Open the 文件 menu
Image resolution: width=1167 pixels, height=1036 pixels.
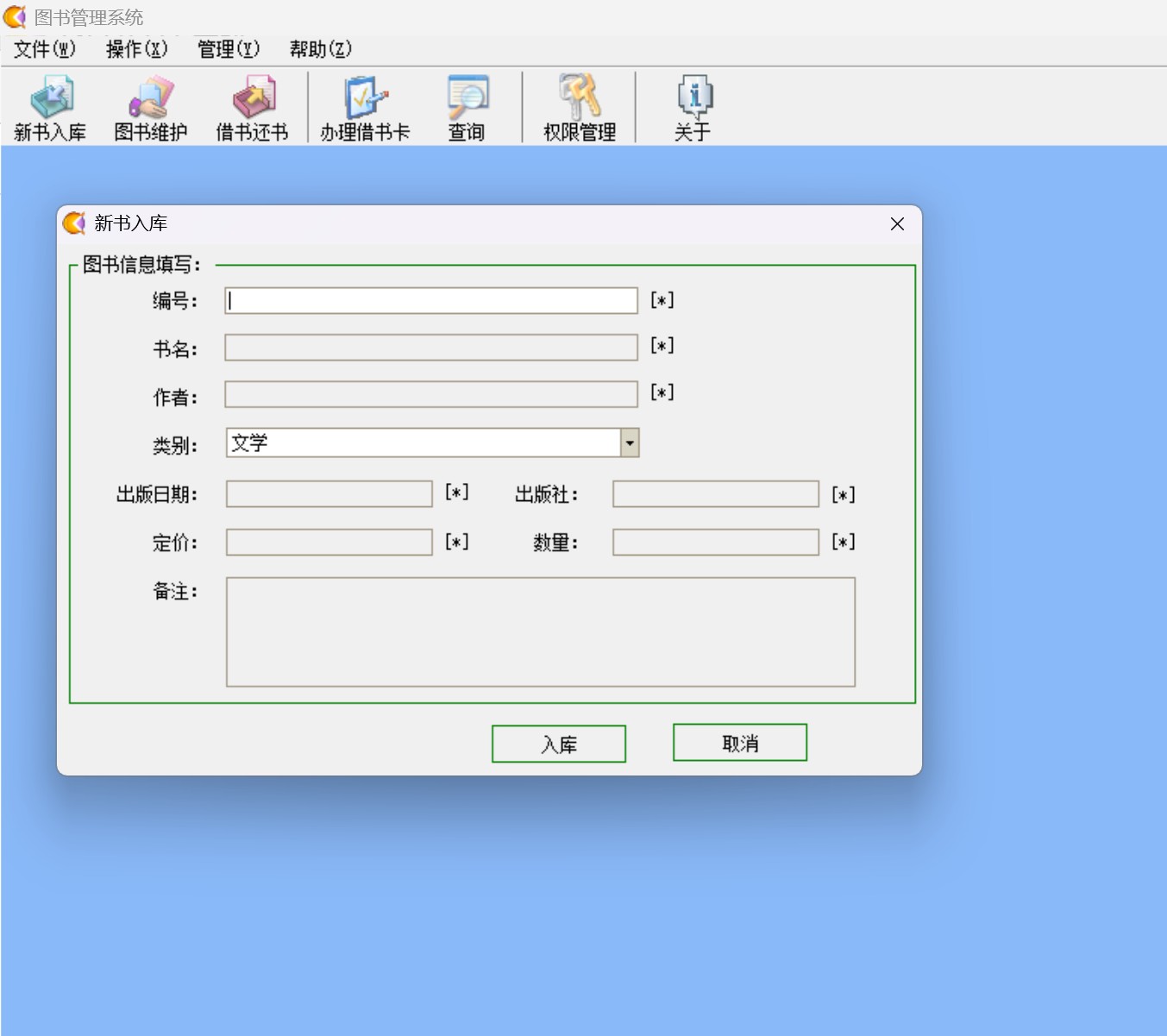pos(45,49)
